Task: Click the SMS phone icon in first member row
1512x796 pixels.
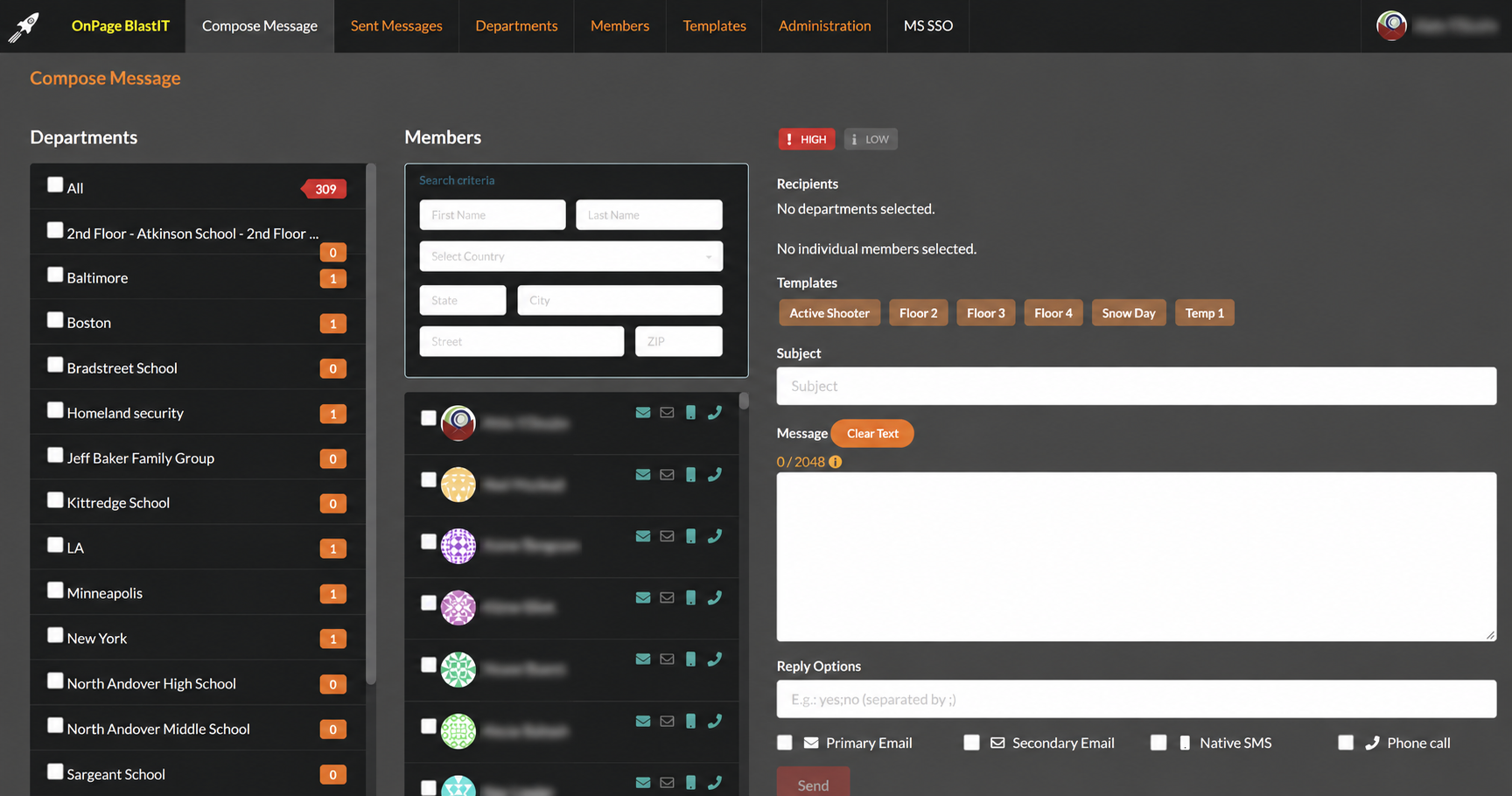Action: pyautogui.click(x=690, y=413)
